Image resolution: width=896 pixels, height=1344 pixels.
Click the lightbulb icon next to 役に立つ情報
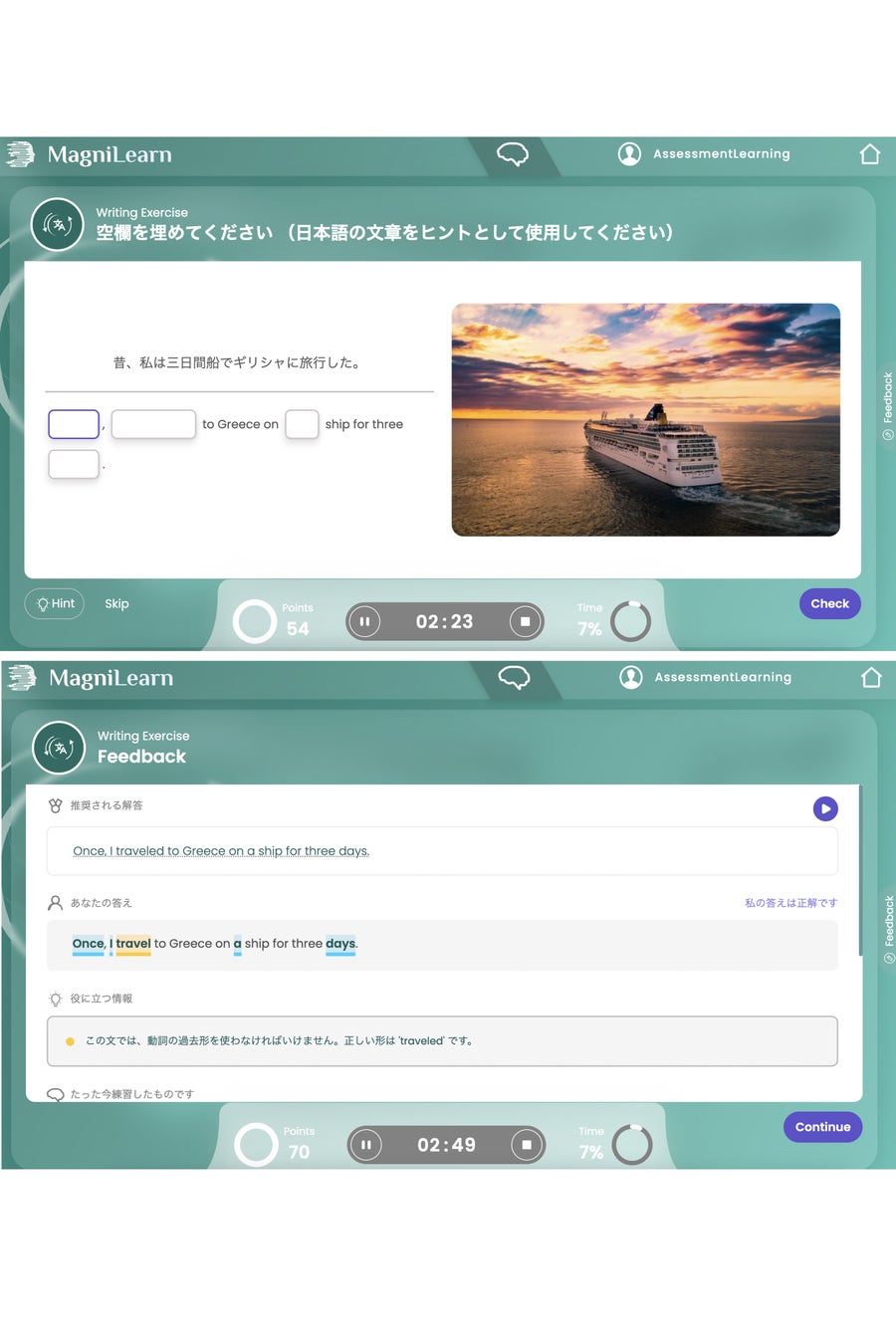[x=56, y=999]
